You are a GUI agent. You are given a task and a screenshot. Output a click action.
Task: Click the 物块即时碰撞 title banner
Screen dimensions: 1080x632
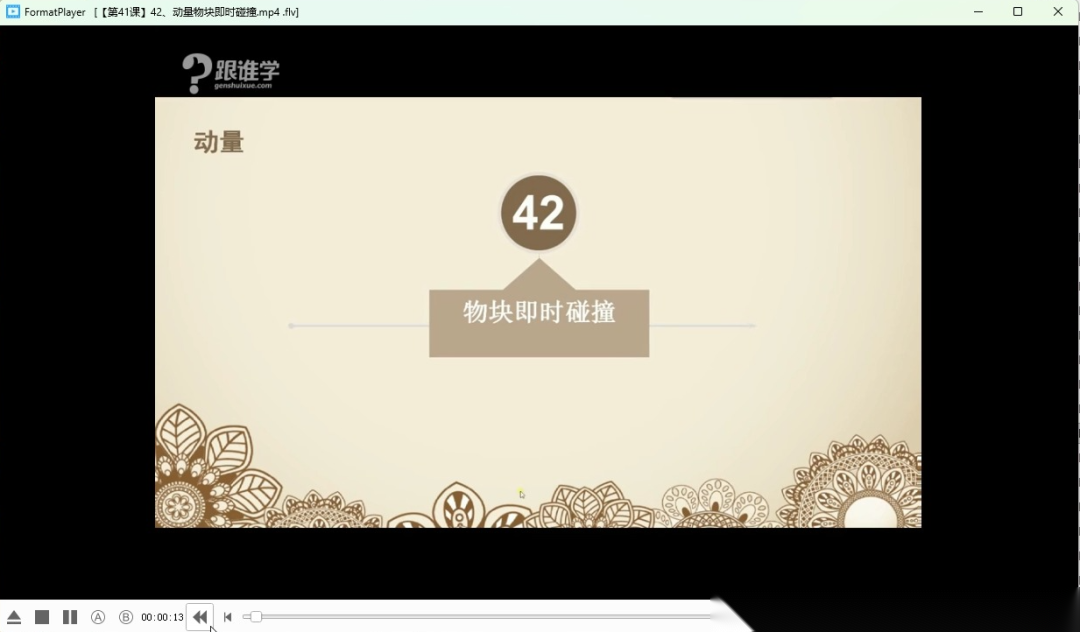pyautogui.click(x=539, y=313)
